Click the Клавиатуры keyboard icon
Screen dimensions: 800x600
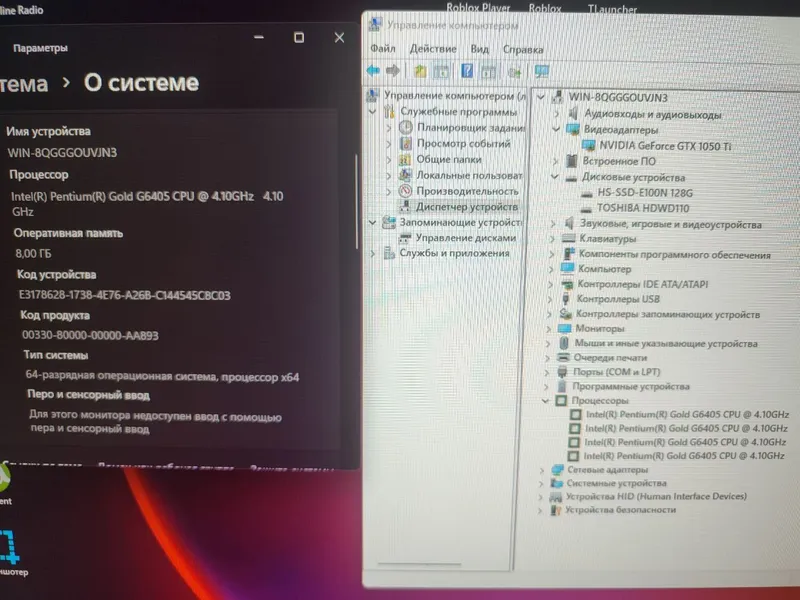tap(568, 238)
